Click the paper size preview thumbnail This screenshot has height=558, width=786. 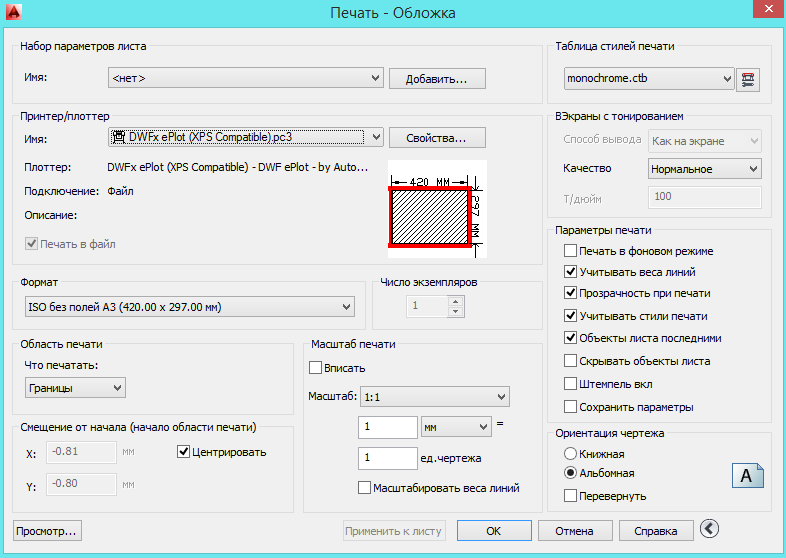coord(437,209)
